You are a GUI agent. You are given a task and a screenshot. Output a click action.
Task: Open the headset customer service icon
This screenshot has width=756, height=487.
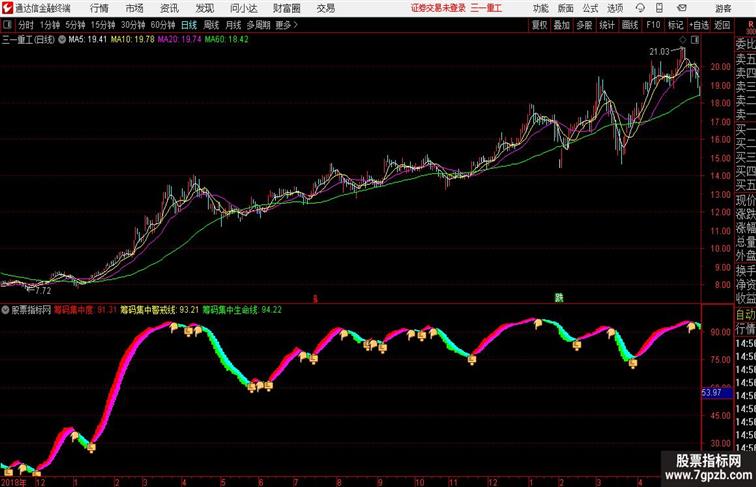(x=640, y=8)
